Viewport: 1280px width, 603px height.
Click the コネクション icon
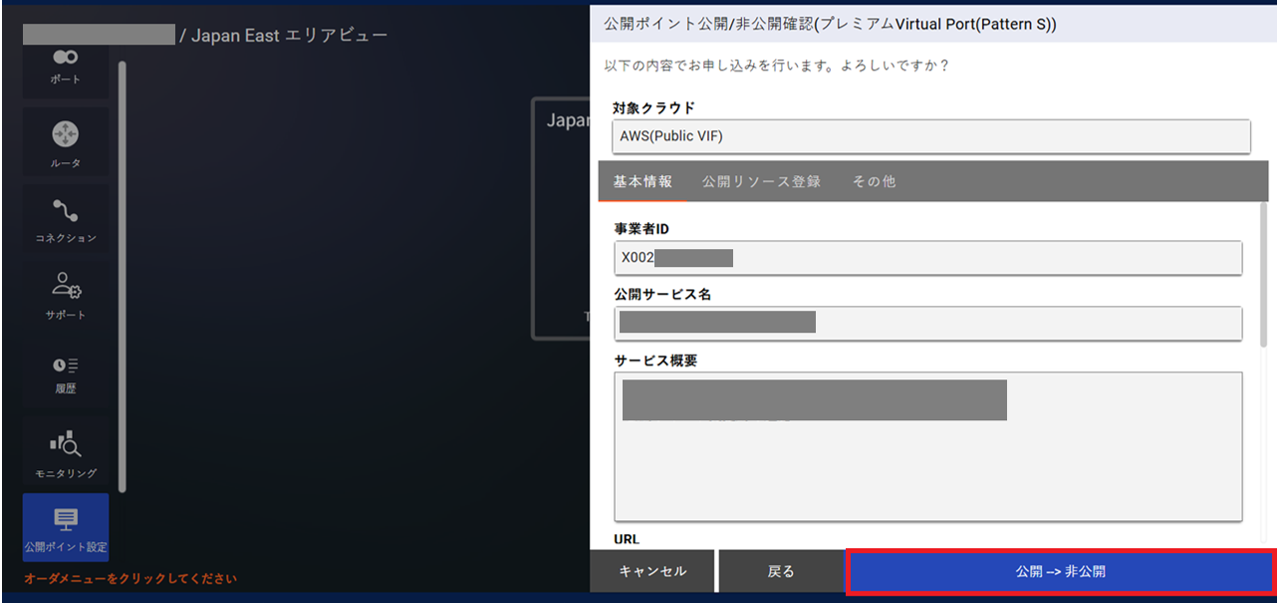[x=66, y=217]
